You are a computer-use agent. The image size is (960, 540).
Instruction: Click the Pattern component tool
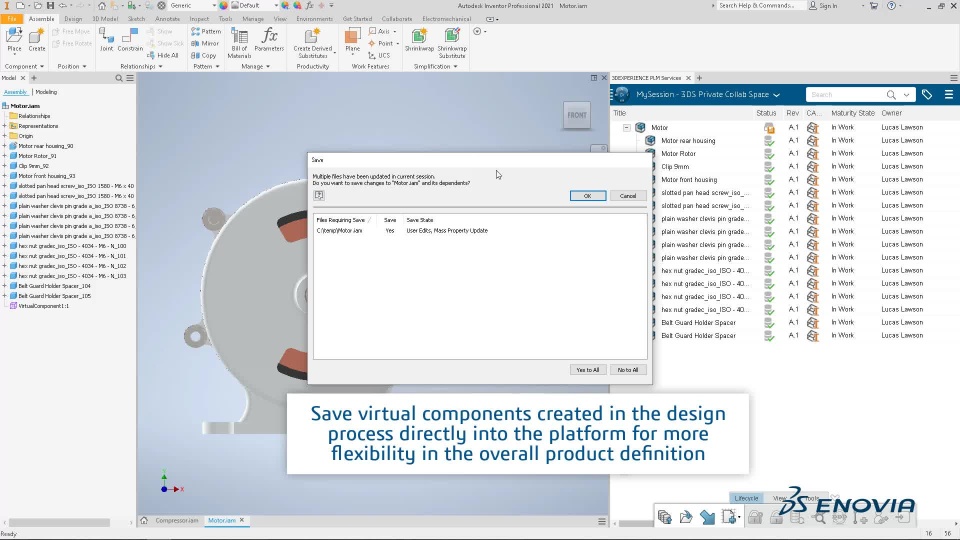point(206,31)
